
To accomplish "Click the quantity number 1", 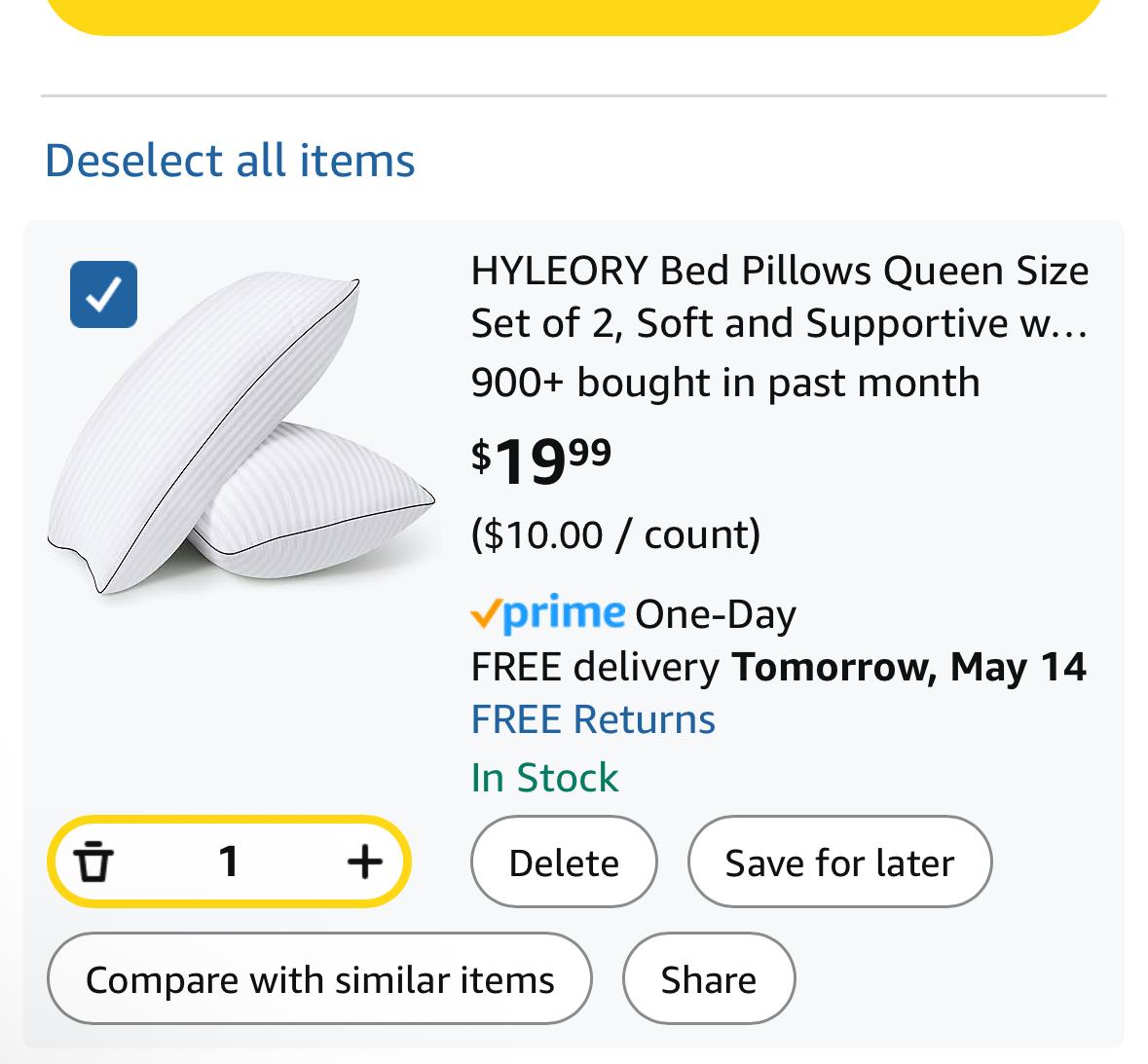I will (x=229, y=862).
